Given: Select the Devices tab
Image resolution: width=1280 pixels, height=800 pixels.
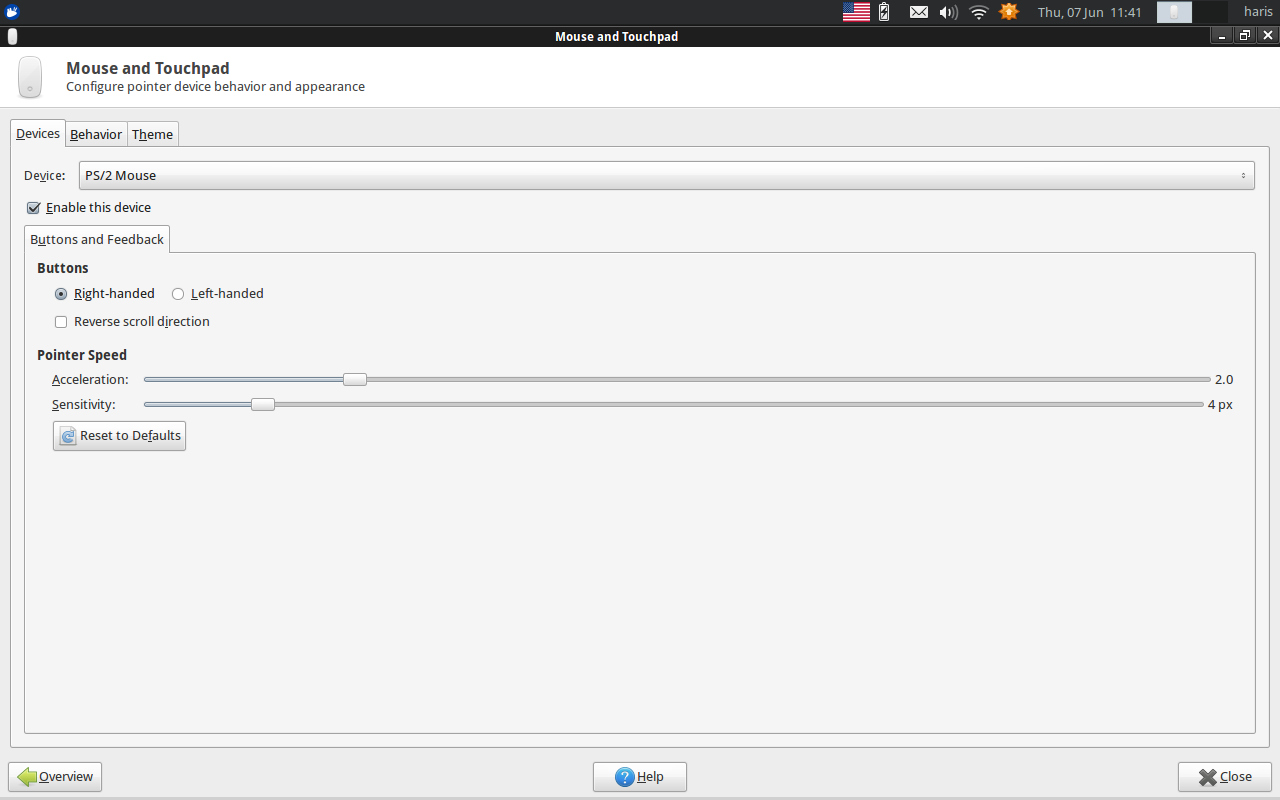Looking at the screenshot, I should click(x=38, y=134).
